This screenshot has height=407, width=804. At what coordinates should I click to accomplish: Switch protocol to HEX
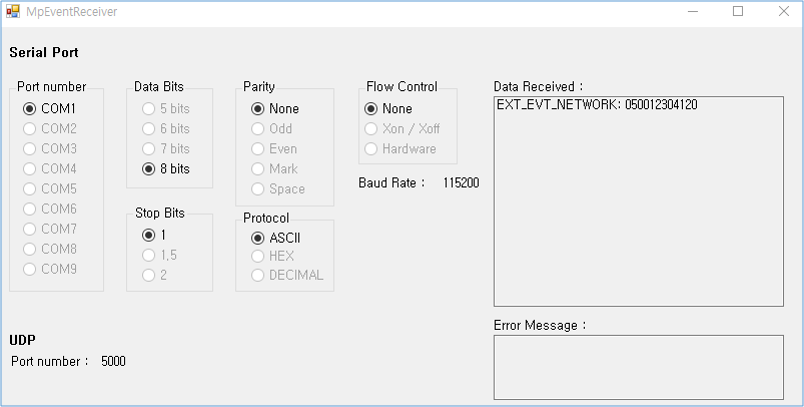(x=258, y=256)
